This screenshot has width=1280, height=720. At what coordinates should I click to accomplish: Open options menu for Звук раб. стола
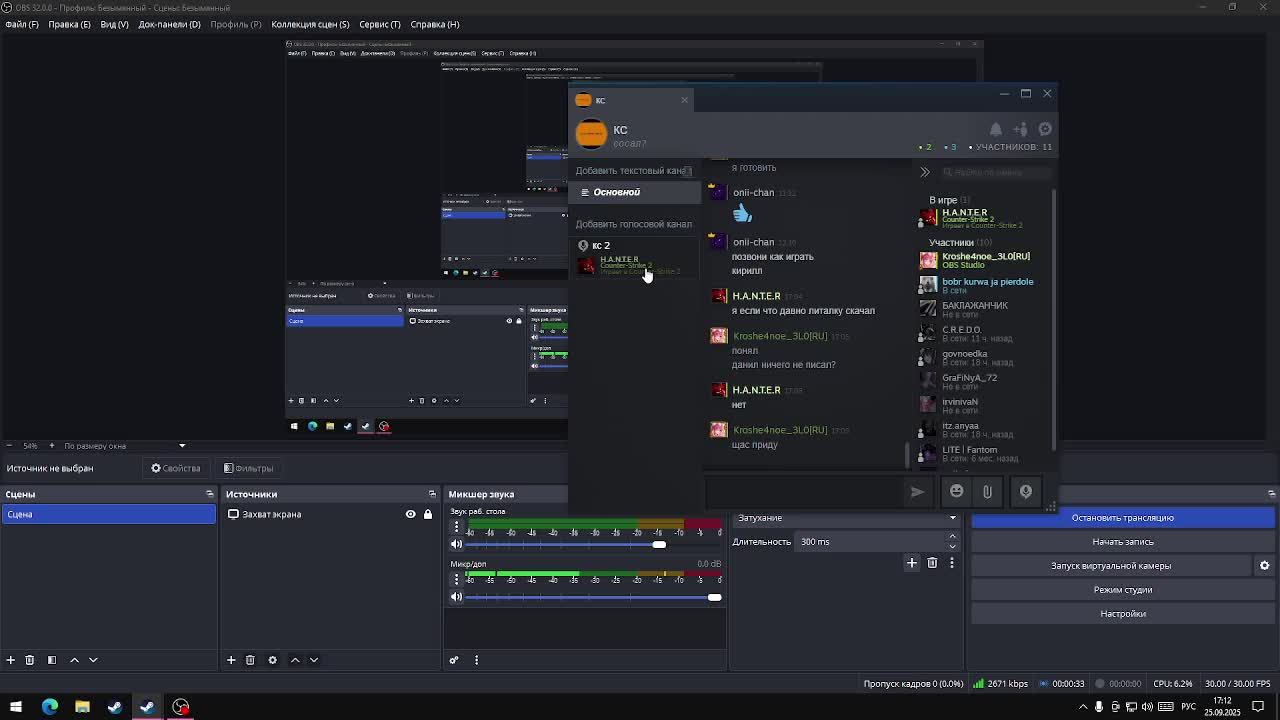pyautogui.click(x=457, y=528)
